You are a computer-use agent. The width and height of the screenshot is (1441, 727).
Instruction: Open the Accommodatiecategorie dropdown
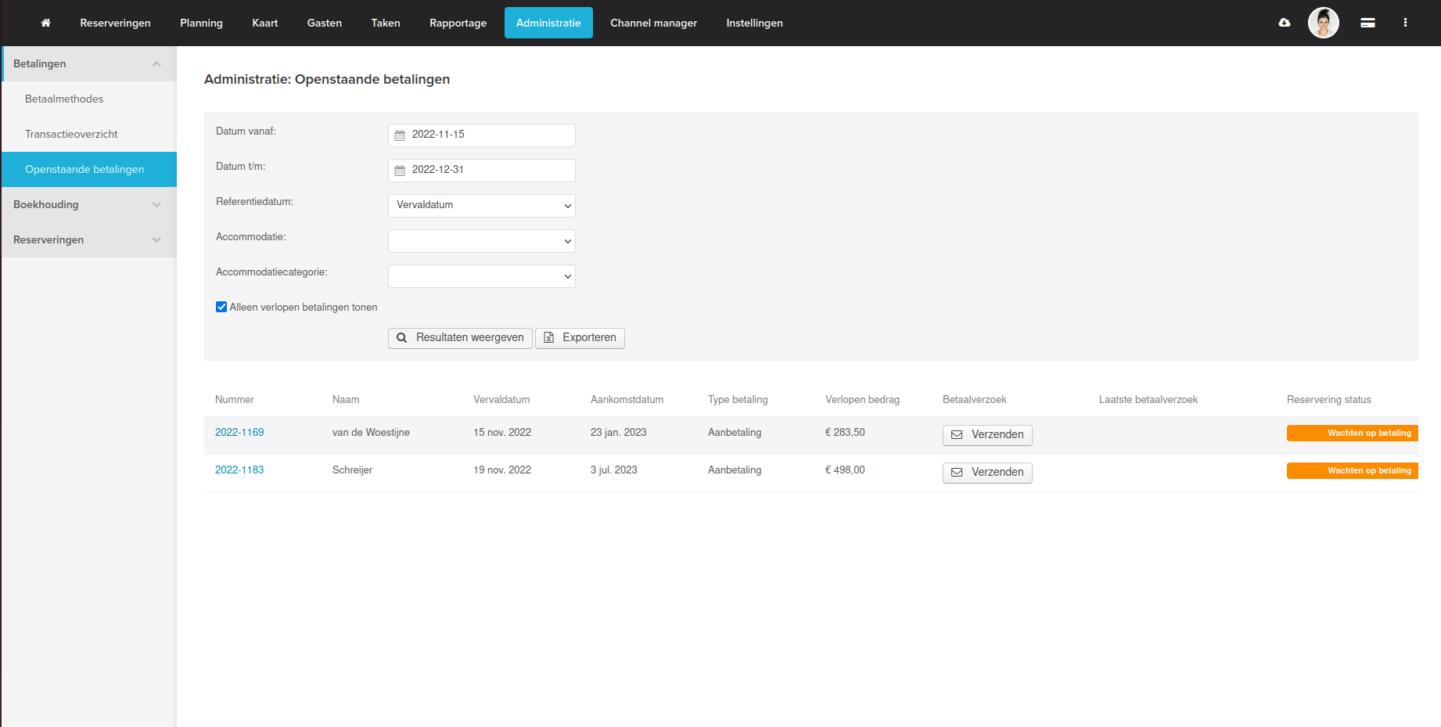click(481, 276)
